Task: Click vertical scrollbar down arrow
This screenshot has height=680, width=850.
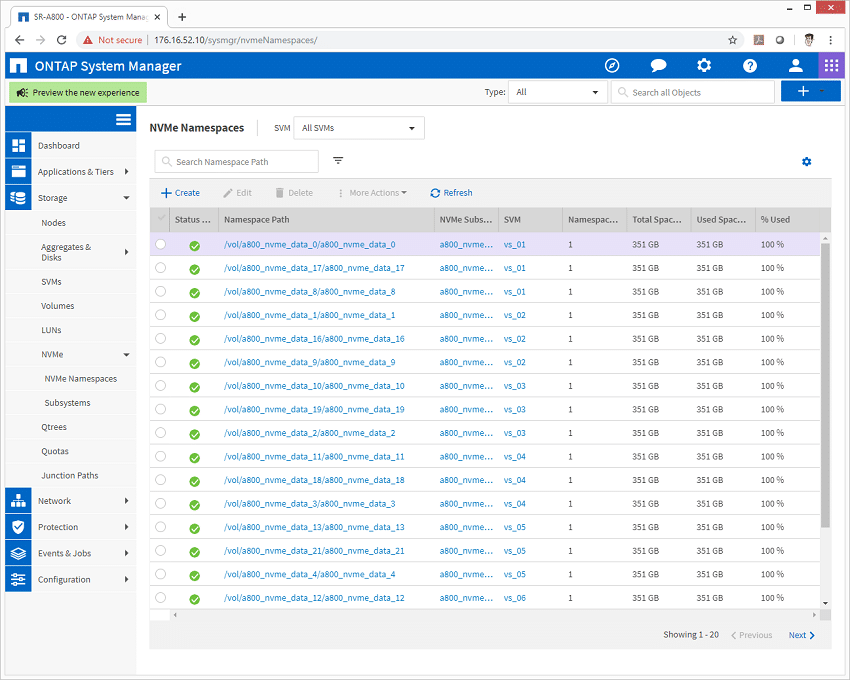Action: [x=825, y=603]
